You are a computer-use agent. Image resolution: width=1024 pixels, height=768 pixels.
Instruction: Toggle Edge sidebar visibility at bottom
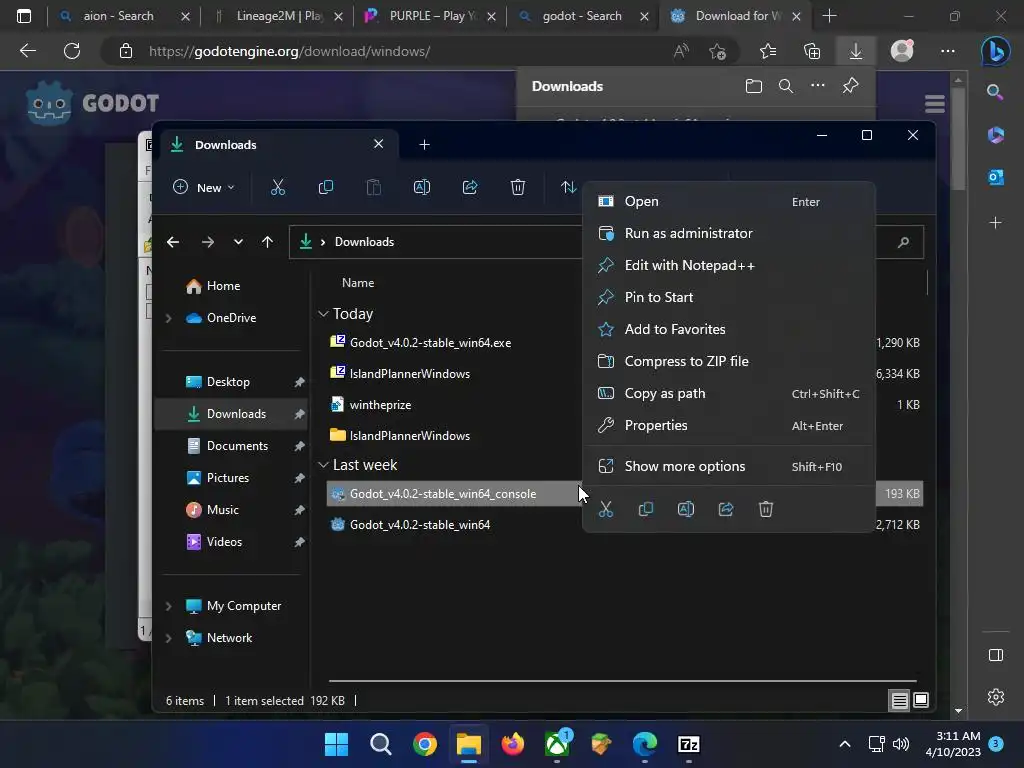[x=996, y=655]
